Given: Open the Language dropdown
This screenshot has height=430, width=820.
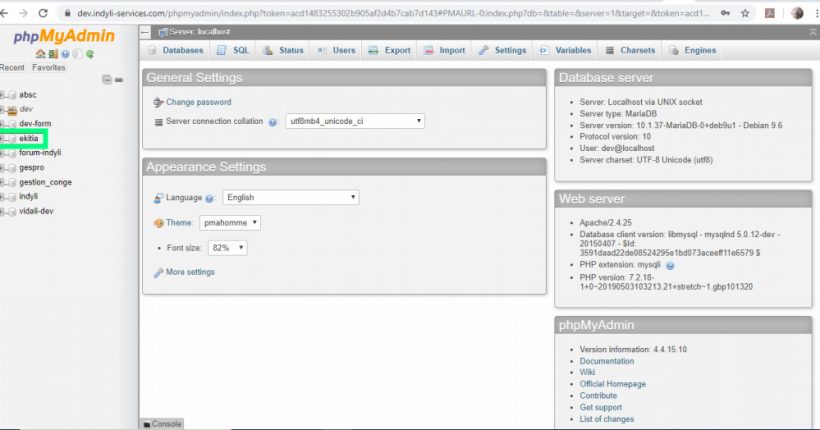Looking at the screenshot, I should pyautogui.click(x=291, y=197).
